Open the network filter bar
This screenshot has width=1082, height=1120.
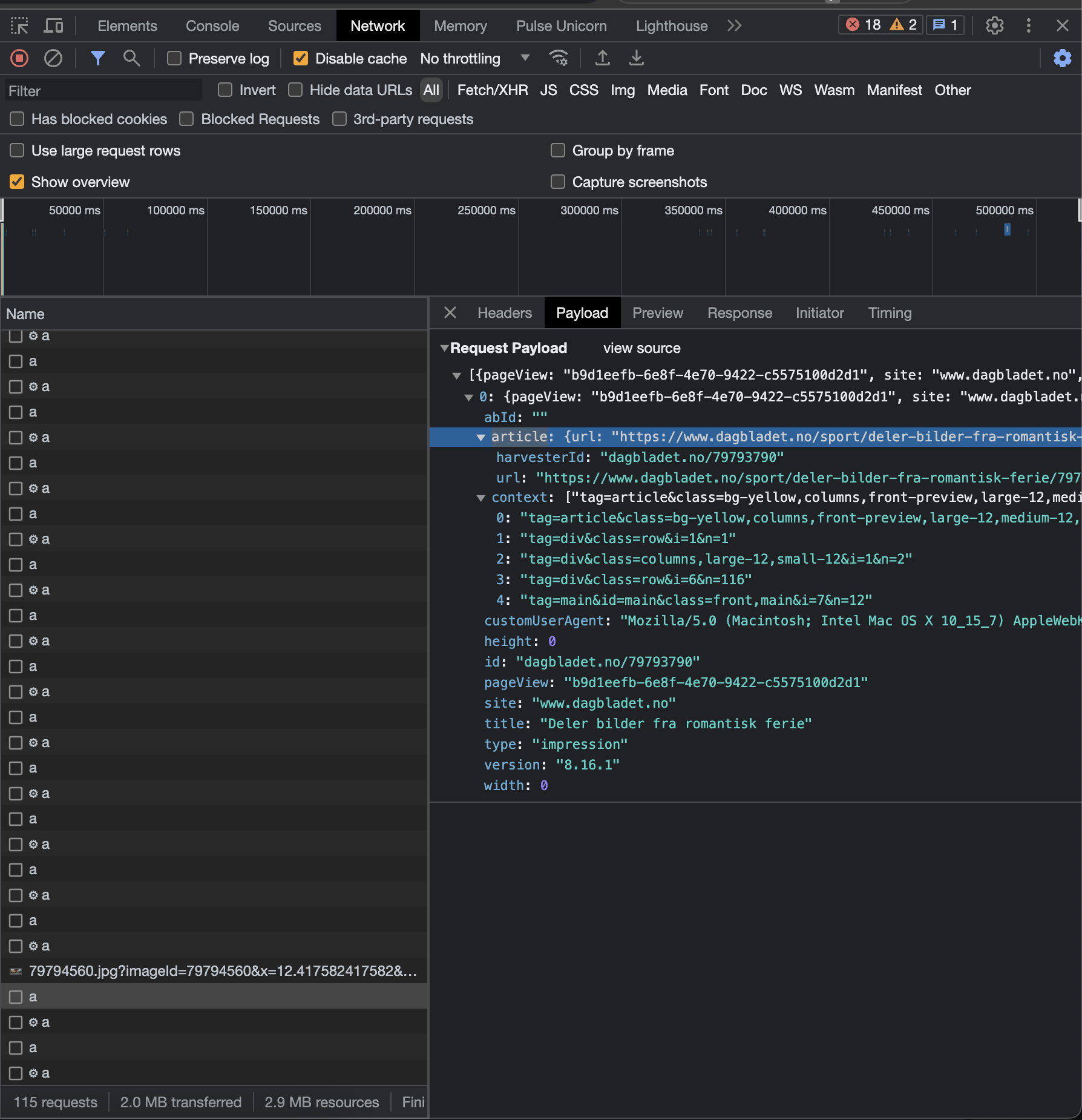pos(98,58)
